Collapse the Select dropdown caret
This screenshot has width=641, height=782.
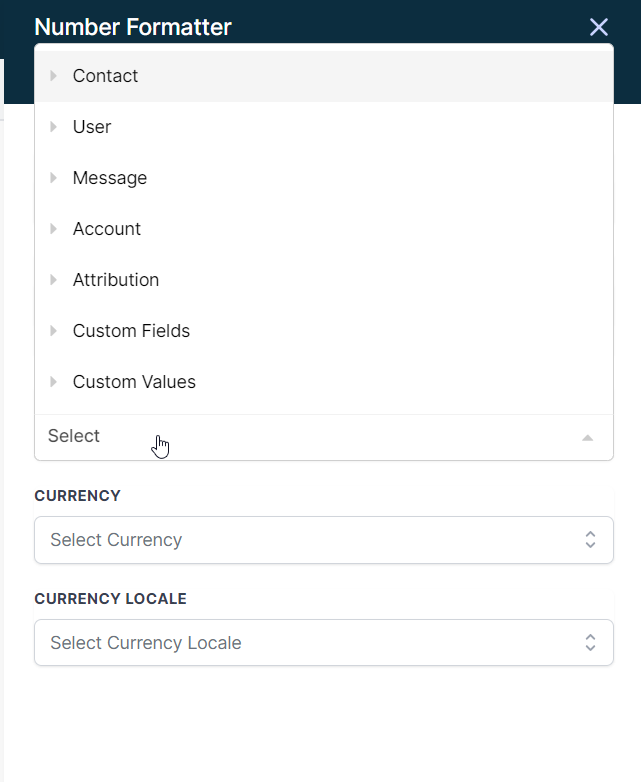588,438
